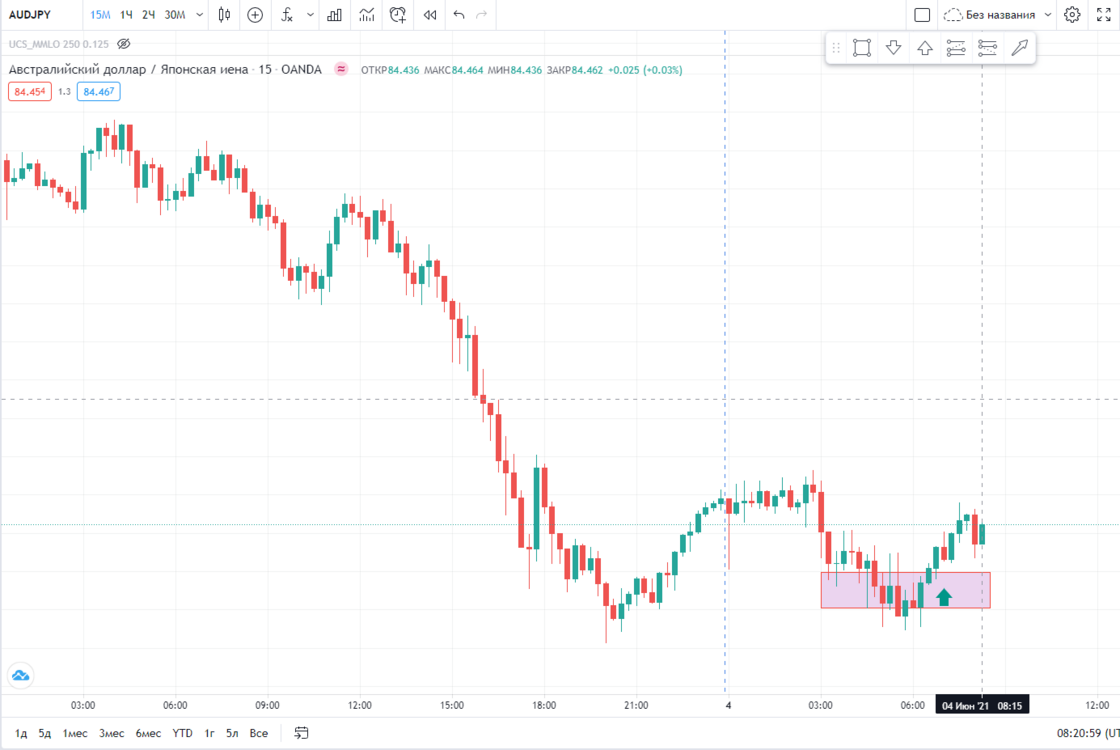Create an alert with the alarm clock icon
Viewport: 1120px width, 750px height.
tap(398, 14)
